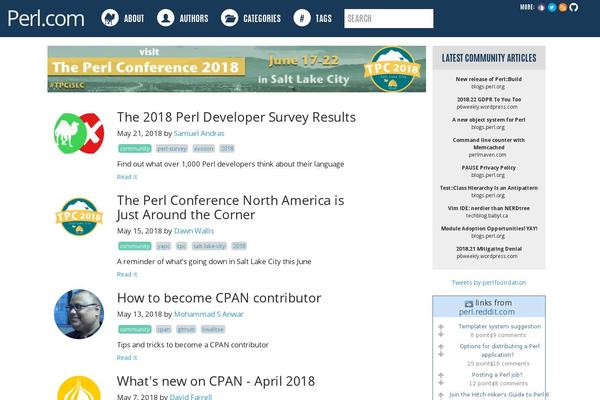Select the kwalitee tag

tap(213, 329)
